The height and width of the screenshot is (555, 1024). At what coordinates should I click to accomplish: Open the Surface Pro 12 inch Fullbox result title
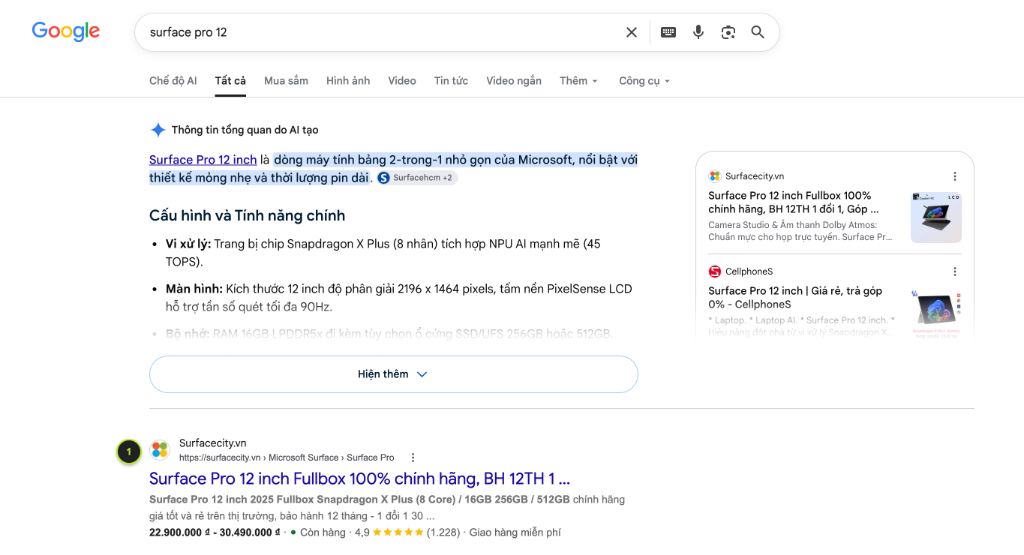359,479
